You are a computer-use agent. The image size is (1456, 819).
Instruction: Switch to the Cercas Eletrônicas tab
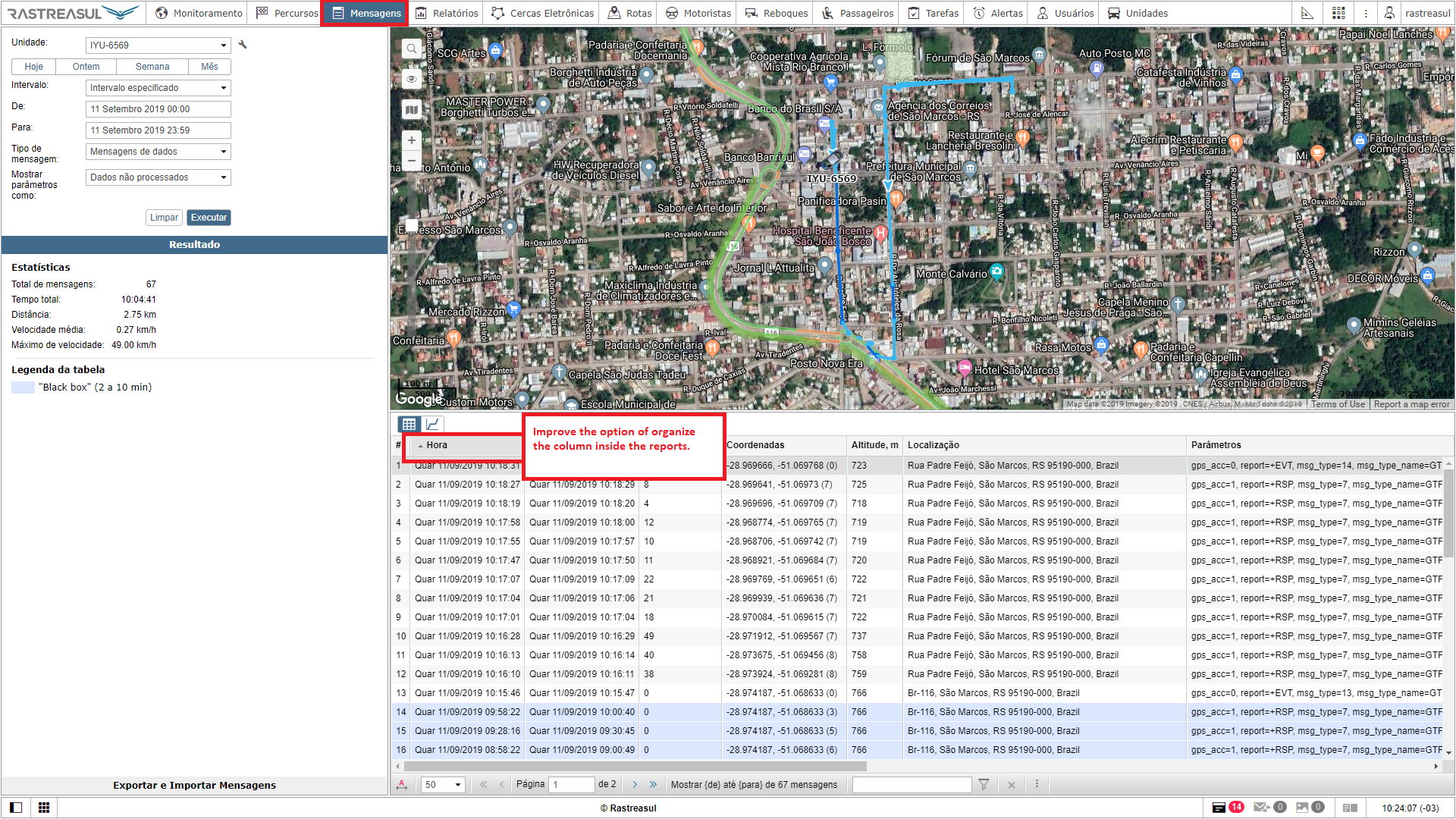pos(543,13)
